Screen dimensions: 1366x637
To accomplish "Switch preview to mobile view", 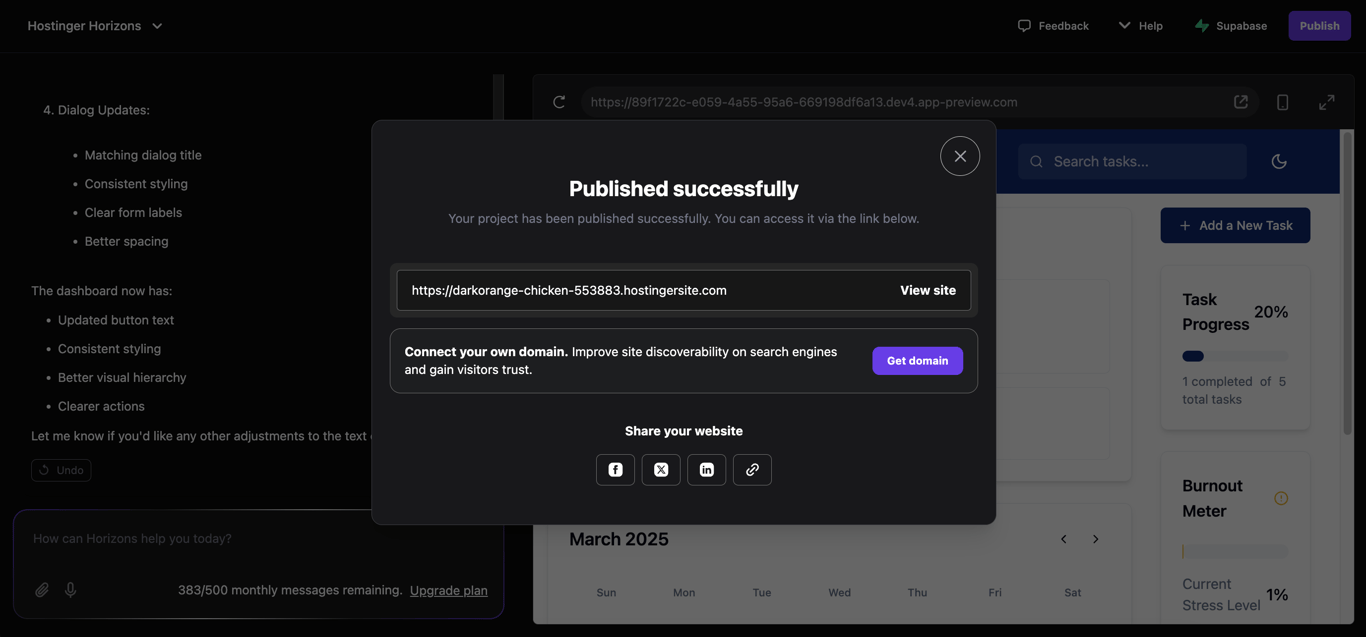I will (1281, 101).
